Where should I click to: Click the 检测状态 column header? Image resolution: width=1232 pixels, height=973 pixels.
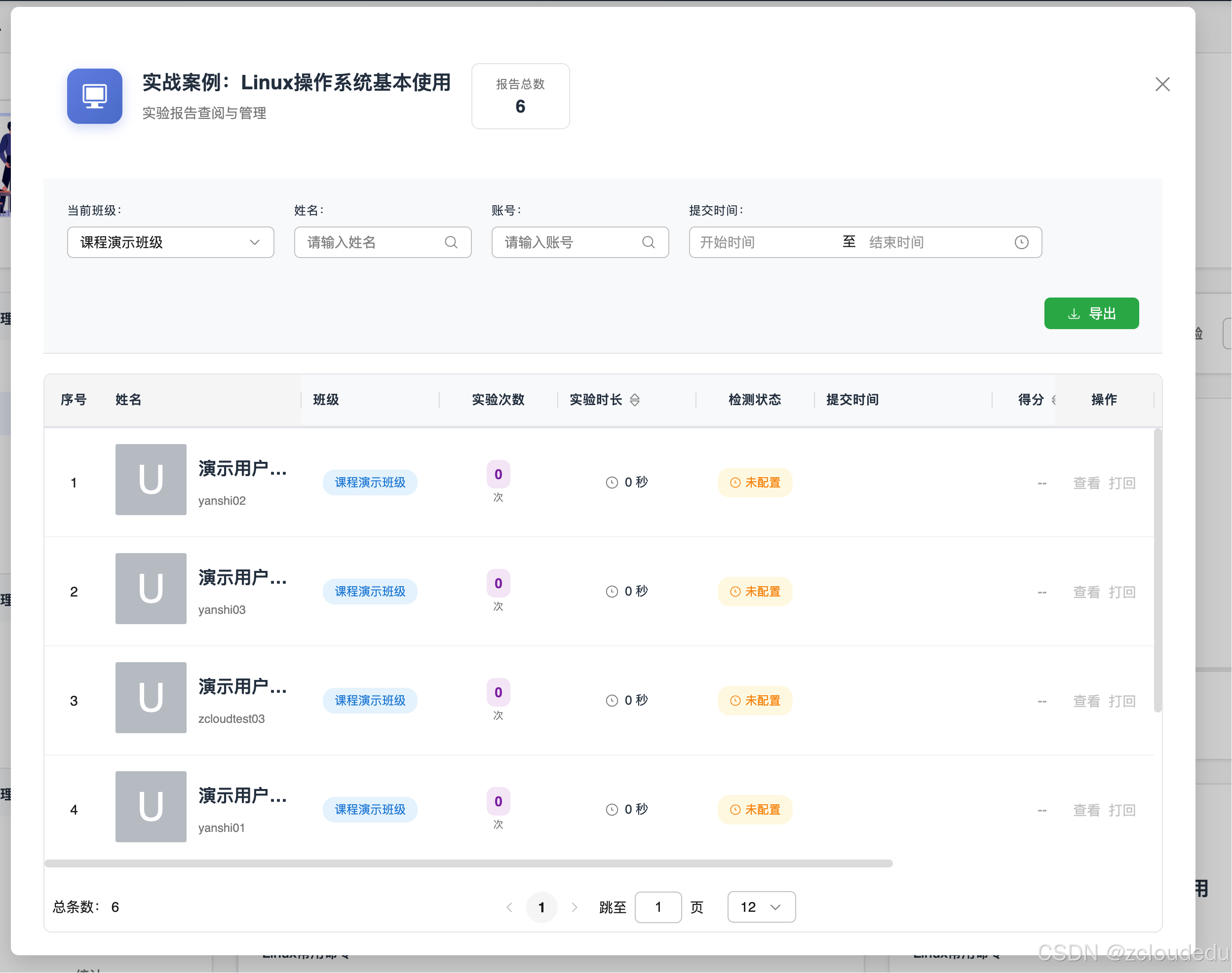pyautogui.click(x=755, y=400)
